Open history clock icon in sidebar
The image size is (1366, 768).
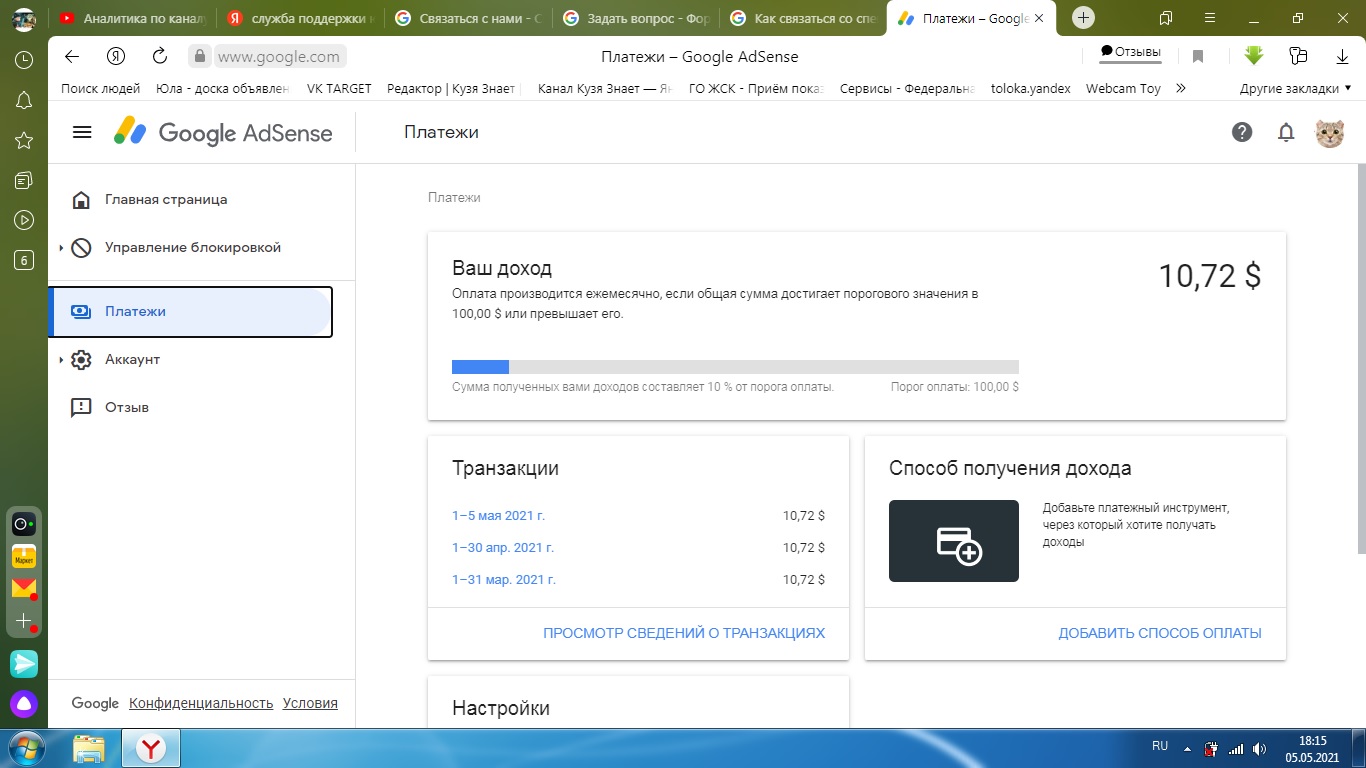(24, 60)
